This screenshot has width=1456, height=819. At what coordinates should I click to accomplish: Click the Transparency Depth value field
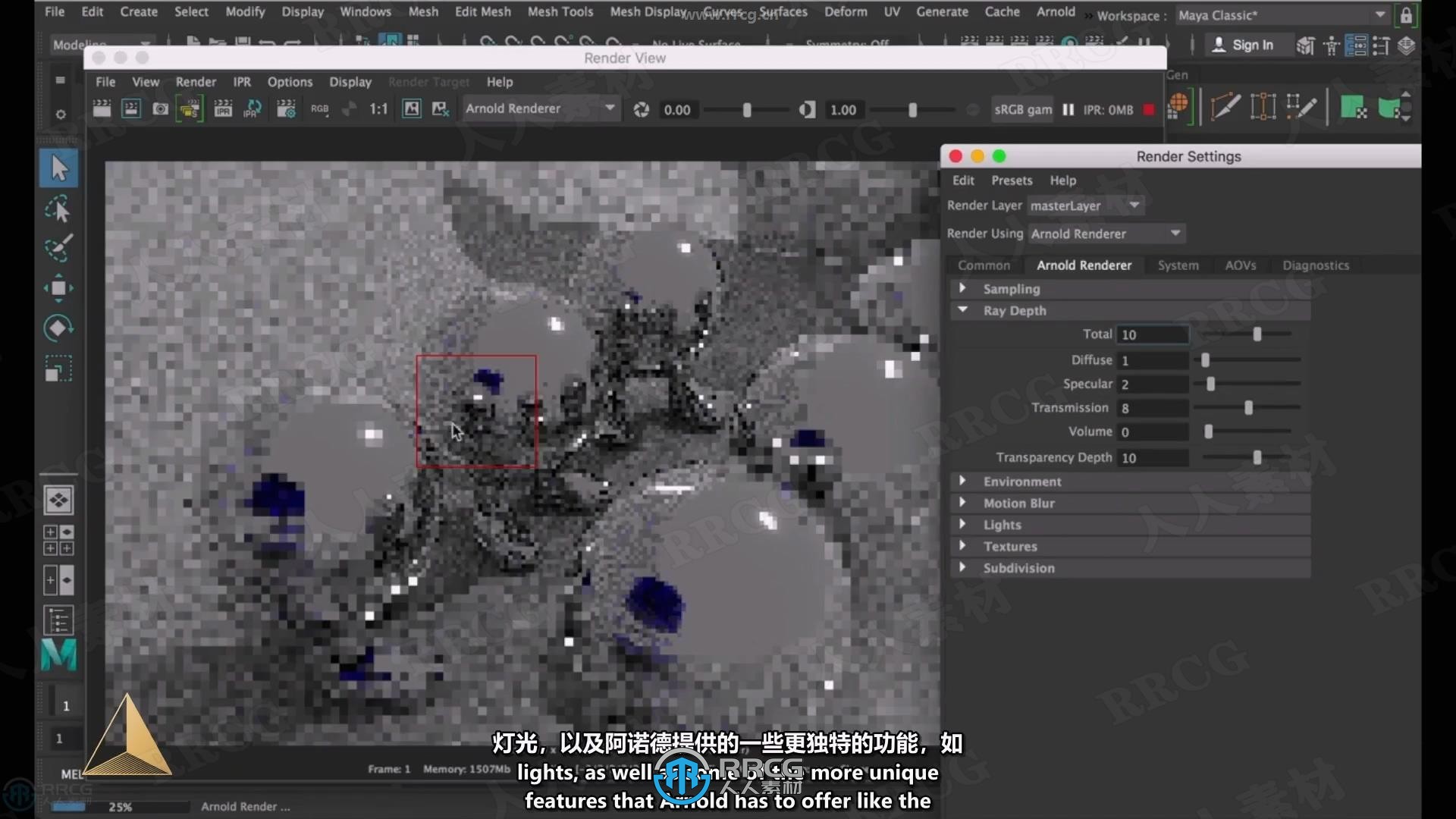click(x=1153, y=458)
